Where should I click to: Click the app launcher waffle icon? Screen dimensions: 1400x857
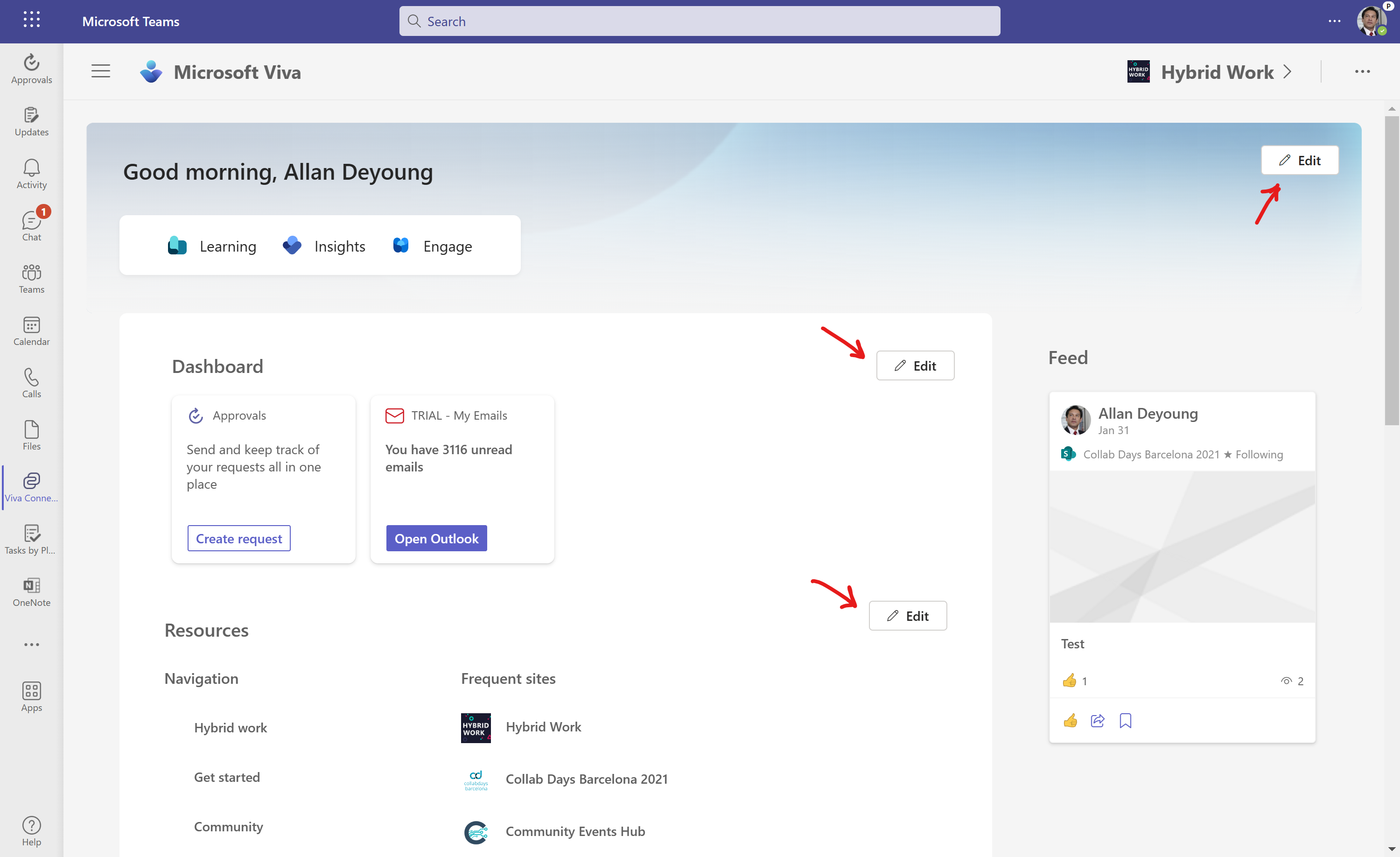pos(31,21)
